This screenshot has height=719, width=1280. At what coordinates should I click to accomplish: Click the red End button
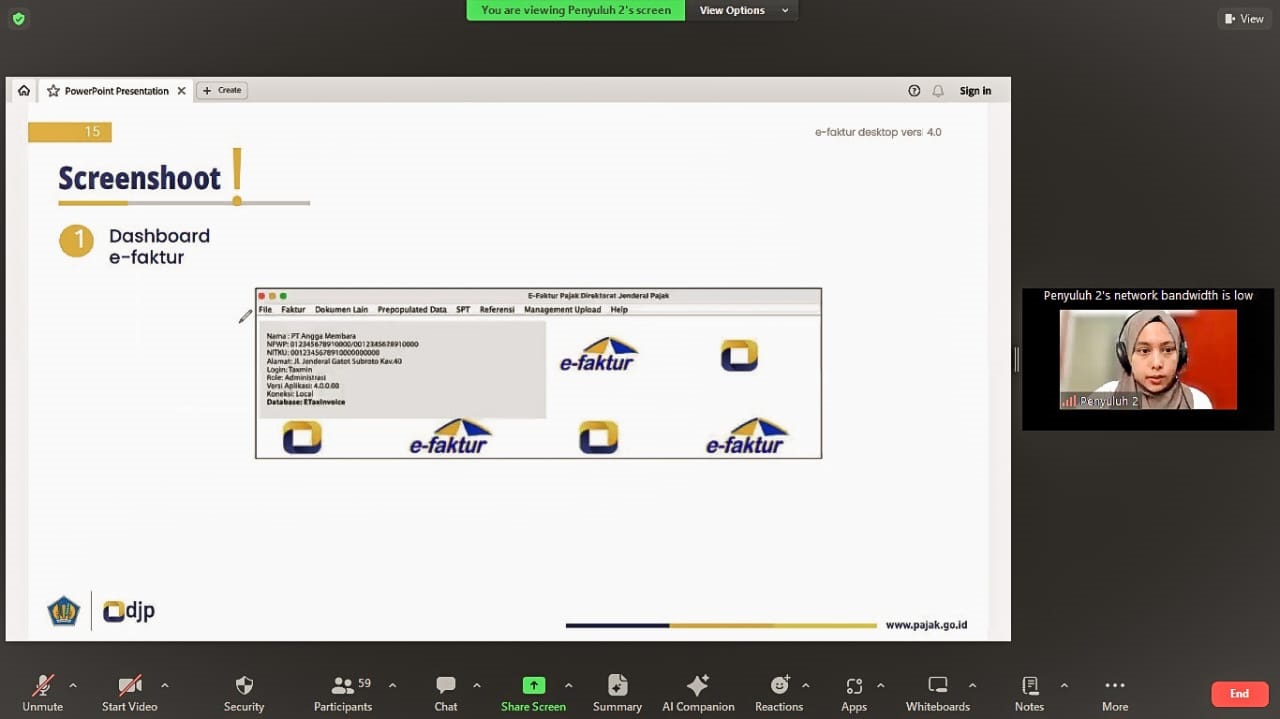tap(1239, 693)
